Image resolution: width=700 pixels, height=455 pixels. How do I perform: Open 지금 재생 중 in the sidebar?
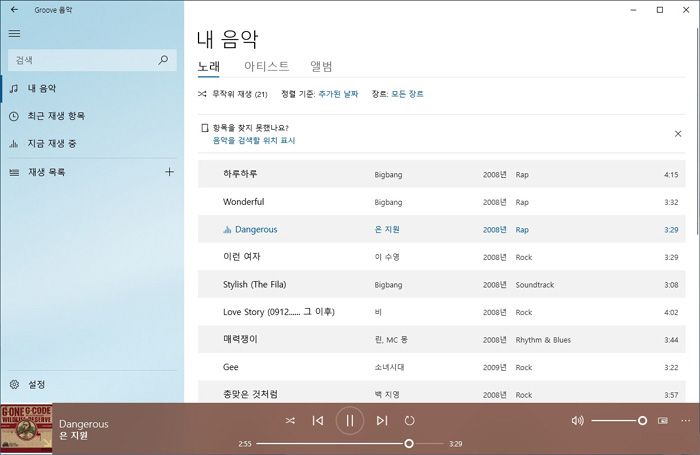tap(92, 144)
